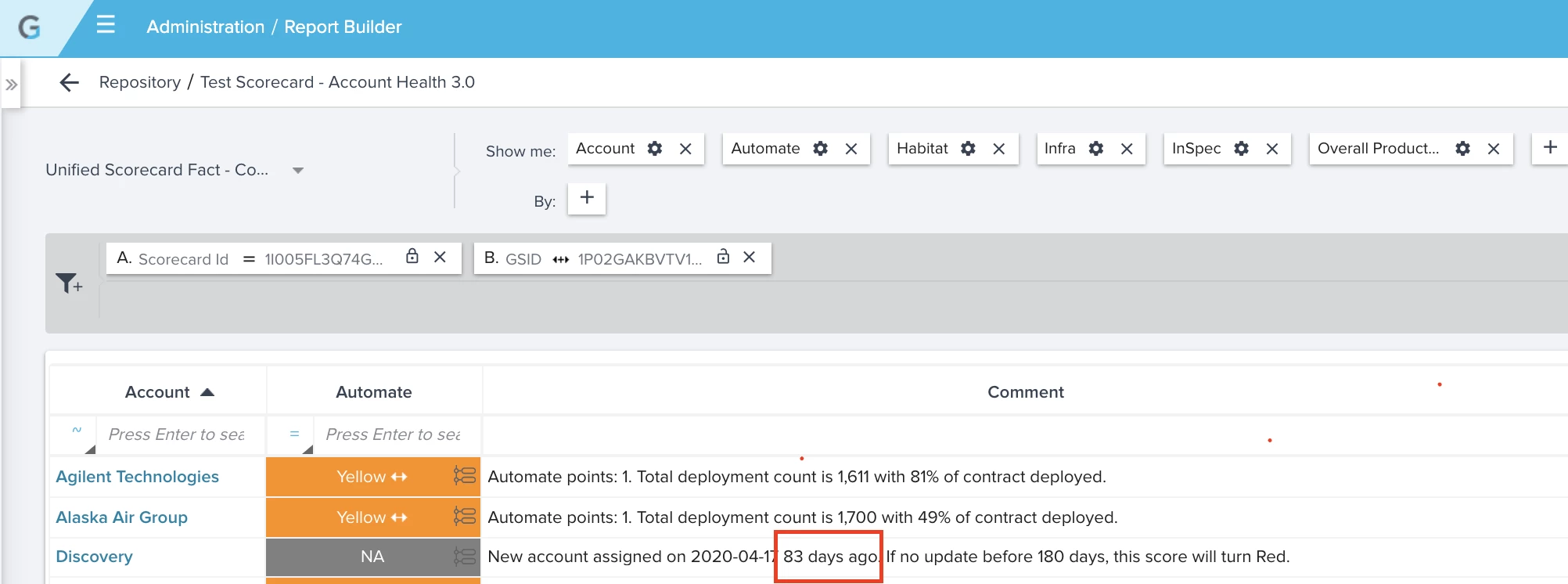1568x584 pixels.
Task: Add a By grouping field
Action: 587,198
